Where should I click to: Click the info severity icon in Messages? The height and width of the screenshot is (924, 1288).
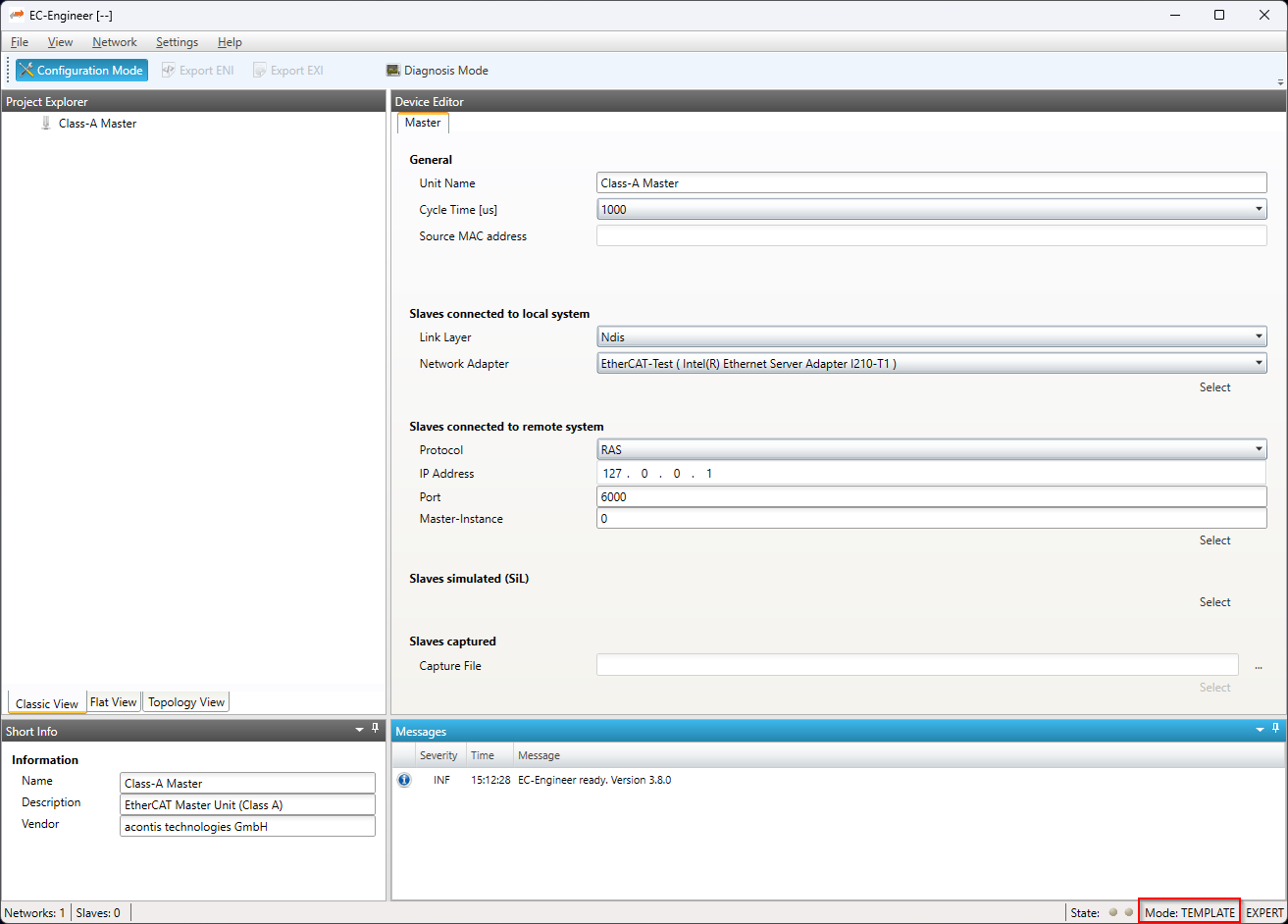pyautogui.click(x=404, y=781)
